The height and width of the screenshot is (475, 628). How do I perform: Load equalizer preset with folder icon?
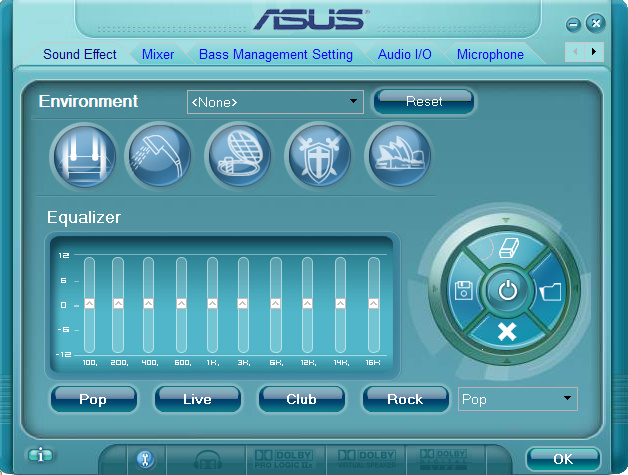(x=551, y=291)
